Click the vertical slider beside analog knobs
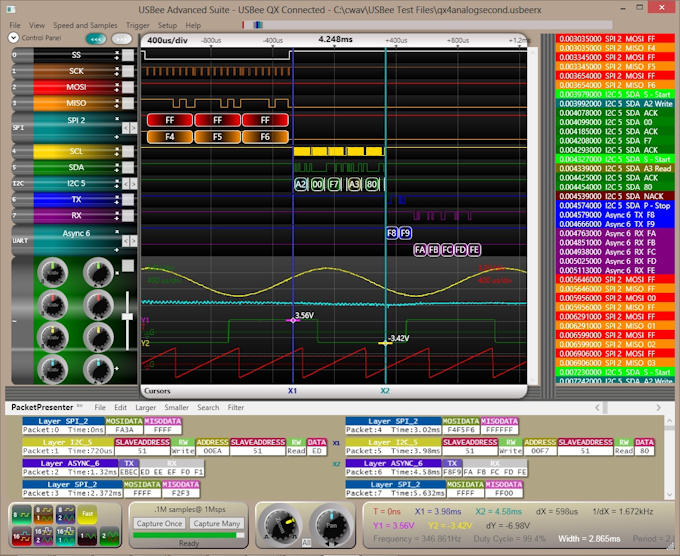This screenshot has height=556, width=680. (x=127, y=321)
